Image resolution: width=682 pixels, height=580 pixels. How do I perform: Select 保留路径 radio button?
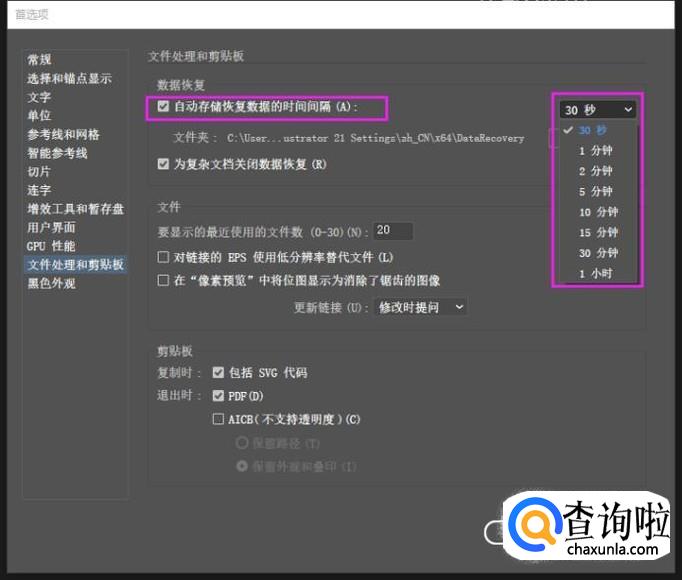click(x=241, y=443)
